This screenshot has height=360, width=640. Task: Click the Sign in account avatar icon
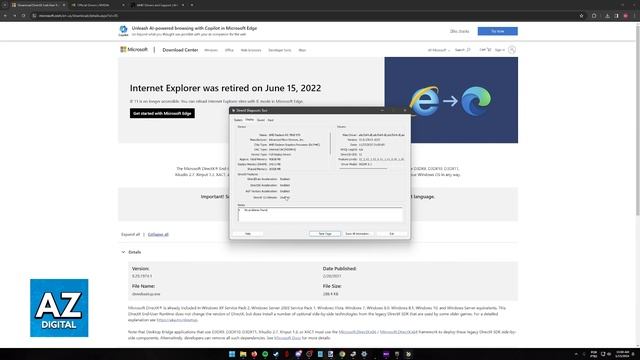click(512, 50)
